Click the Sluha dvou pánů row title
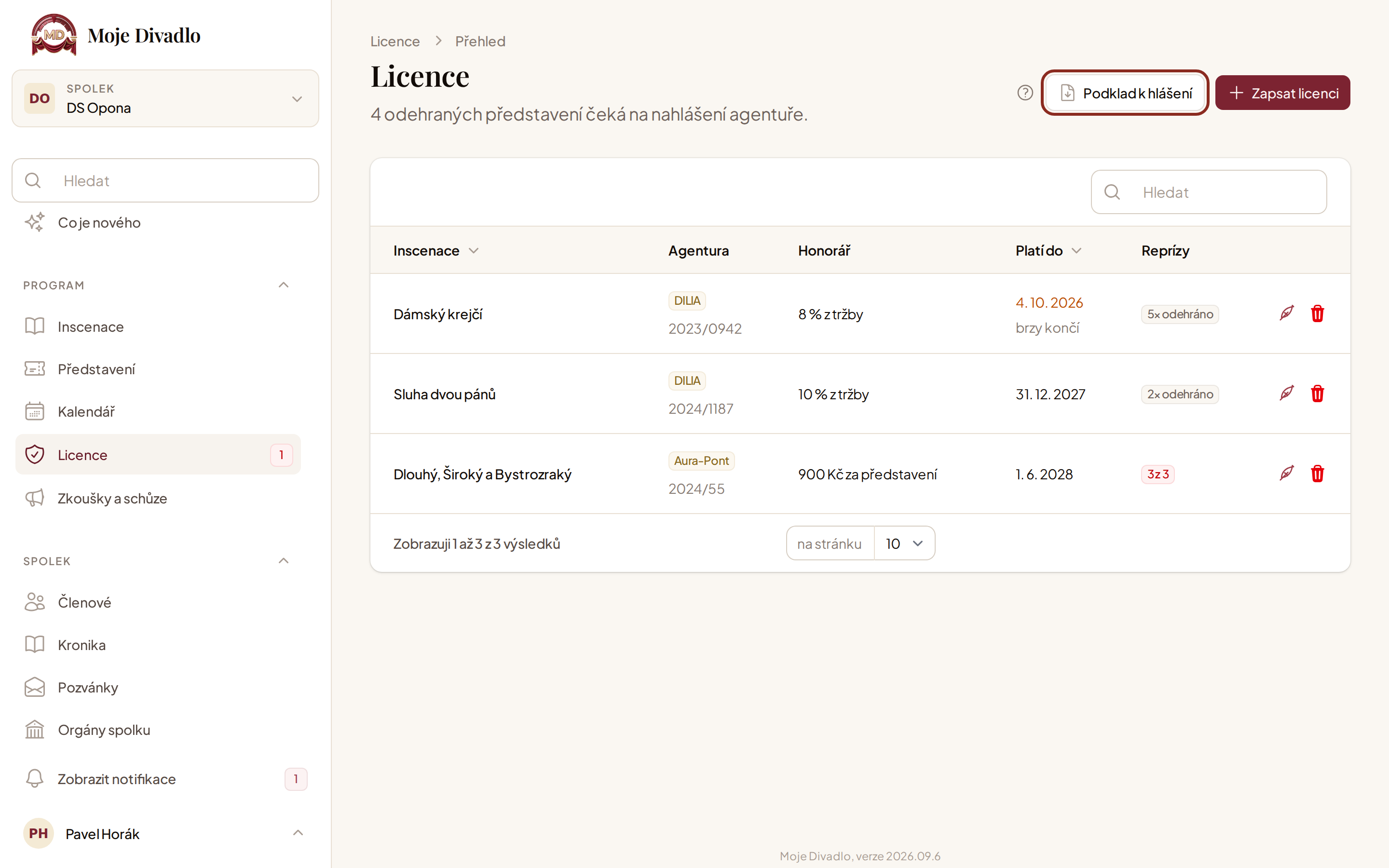Image resolution: width=1389 pixels, height=868 pixels. (444, 394)
